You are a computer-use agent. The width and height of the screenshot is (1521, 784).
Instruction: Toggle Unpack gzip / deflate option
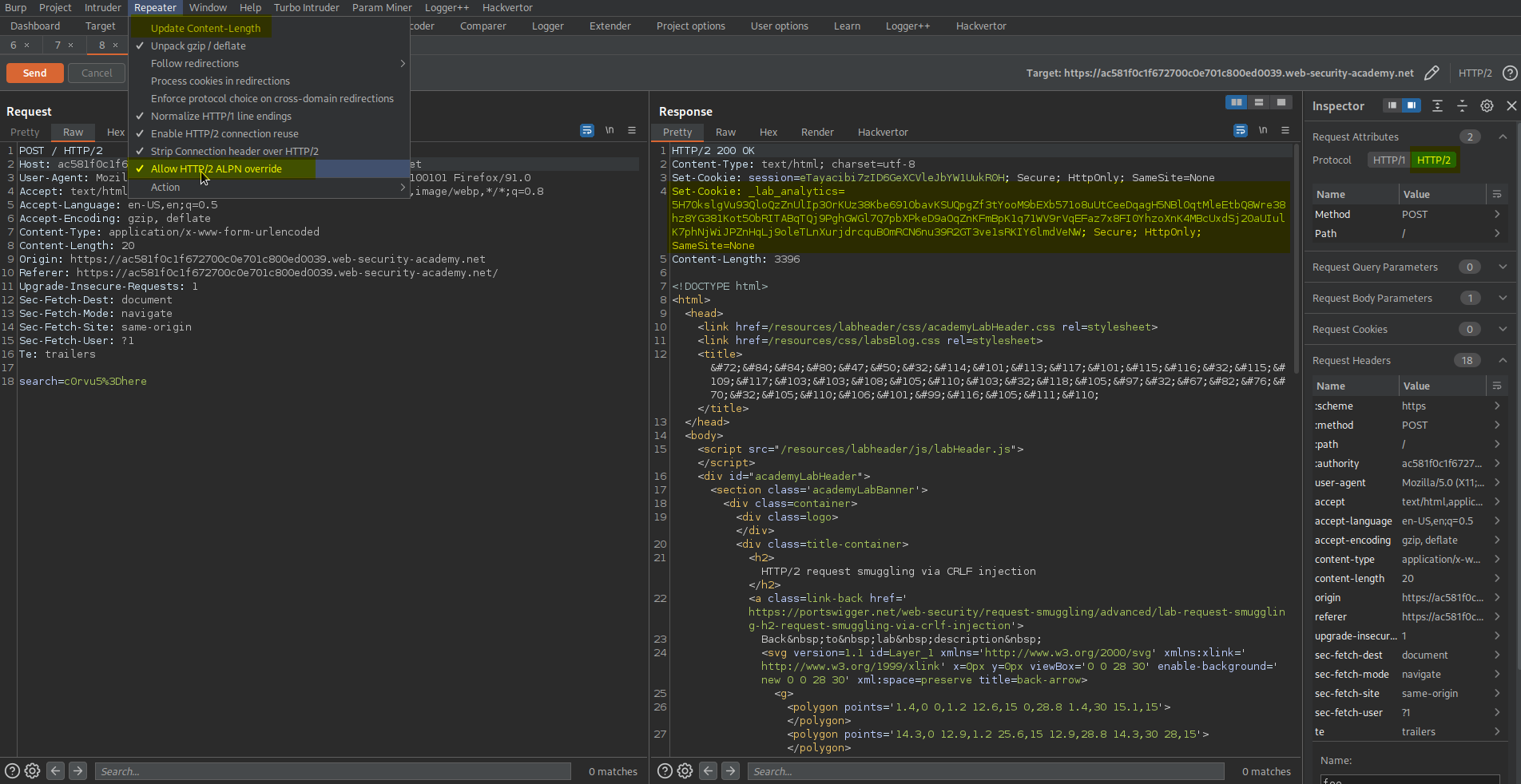[269, 46]
